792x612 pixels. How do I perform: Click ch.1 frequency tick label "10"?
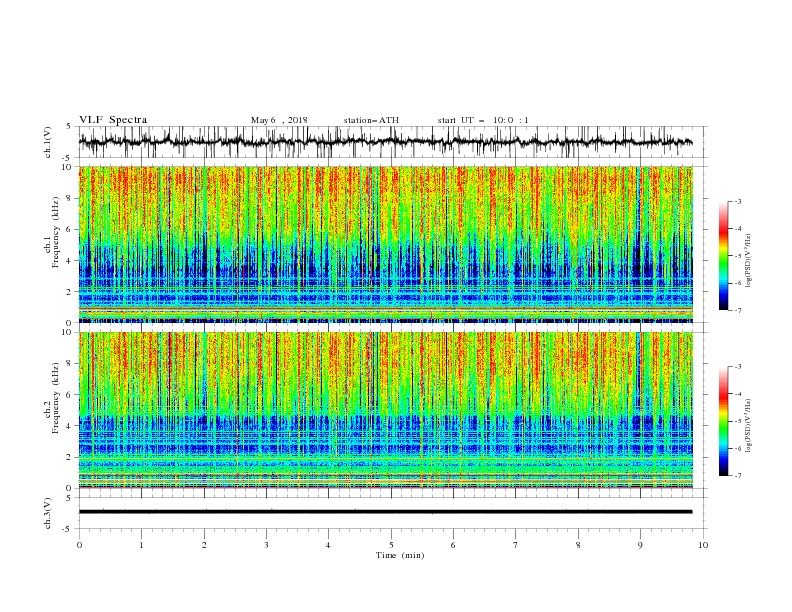point(67,167)
